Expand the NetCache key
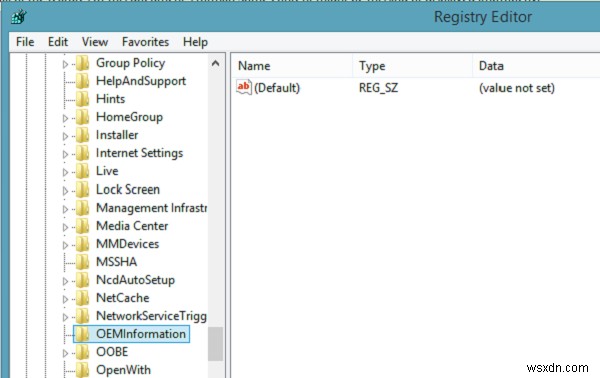This screenshot has width=600, height=378. click(65, 299)
